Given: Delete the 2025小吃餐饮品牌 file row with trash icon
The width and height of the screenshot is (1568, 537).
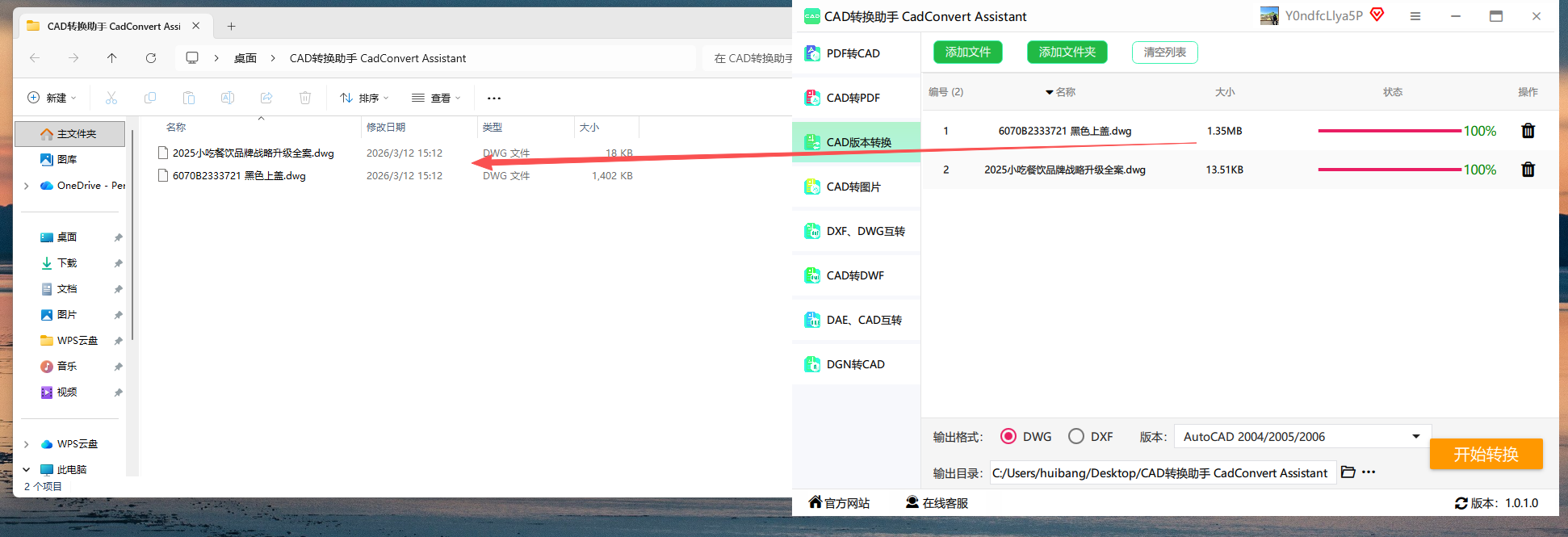Looking at the screenshot, I should pyautogui.click(x=1528, y=170).
